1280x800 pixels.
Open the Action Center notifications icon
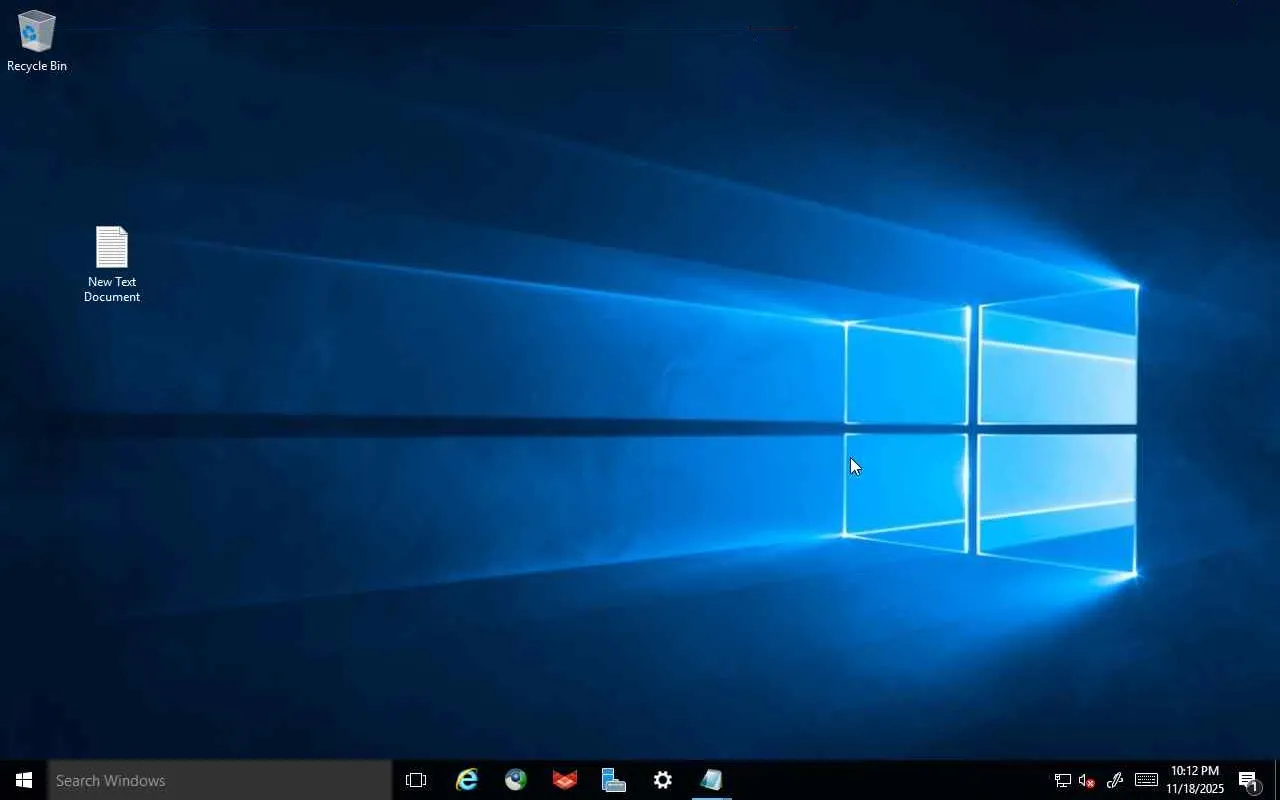point(1249,780)
